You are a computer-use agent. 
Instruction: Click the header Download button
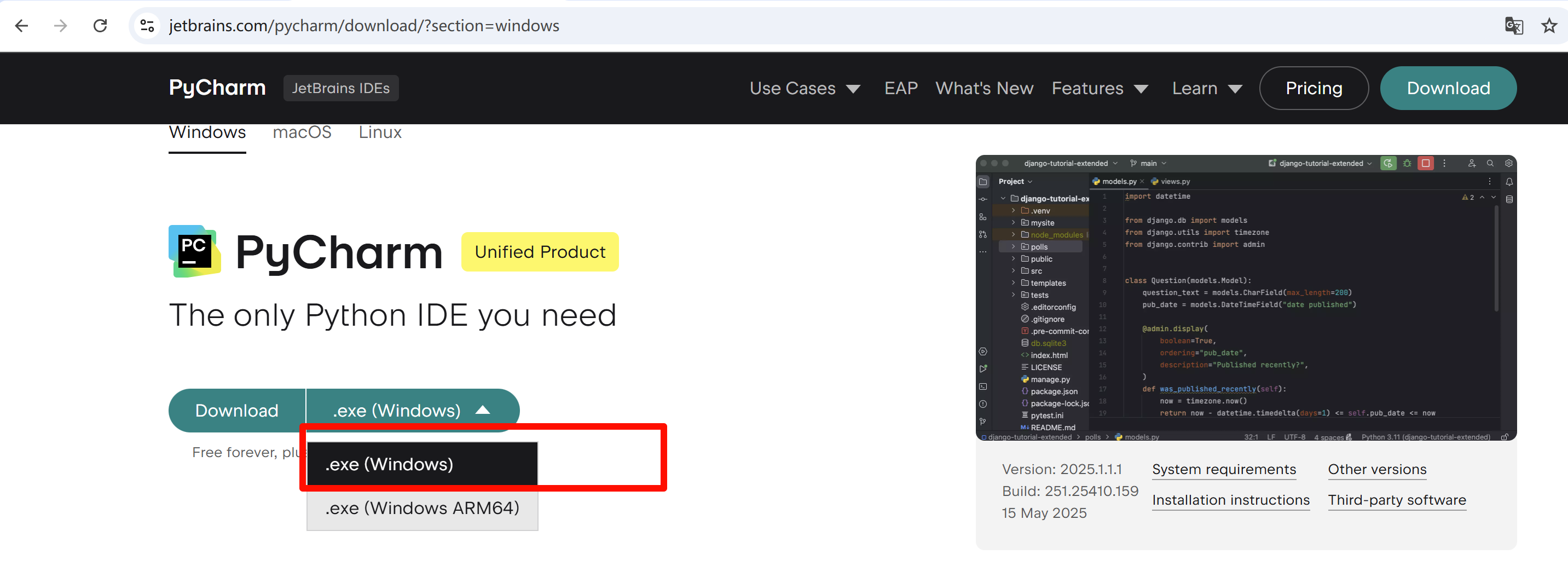1448,88
